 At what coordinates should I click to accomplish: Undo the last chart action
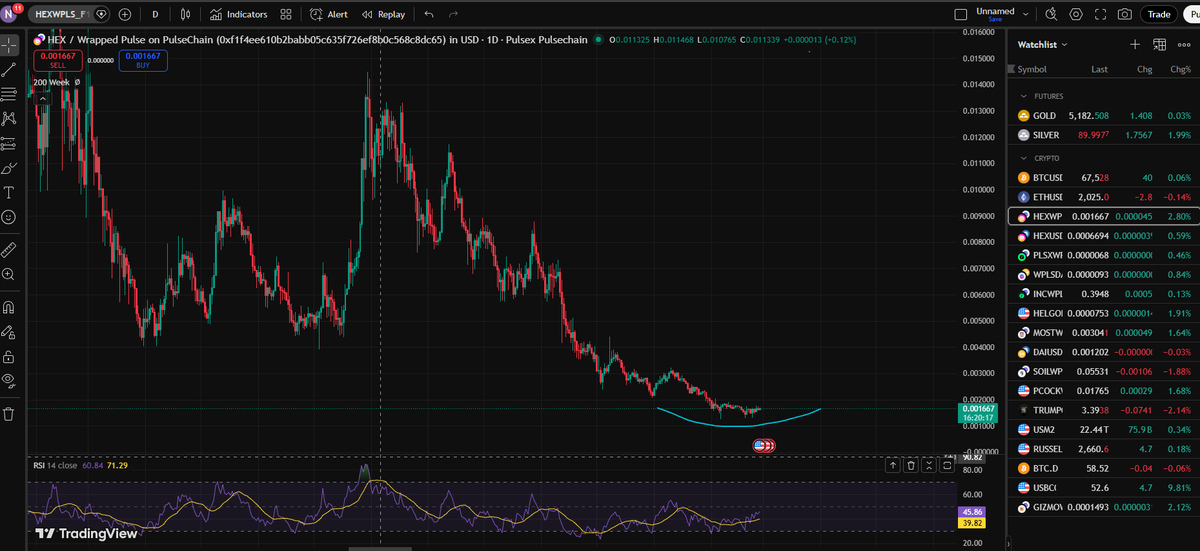pos(429,14)
